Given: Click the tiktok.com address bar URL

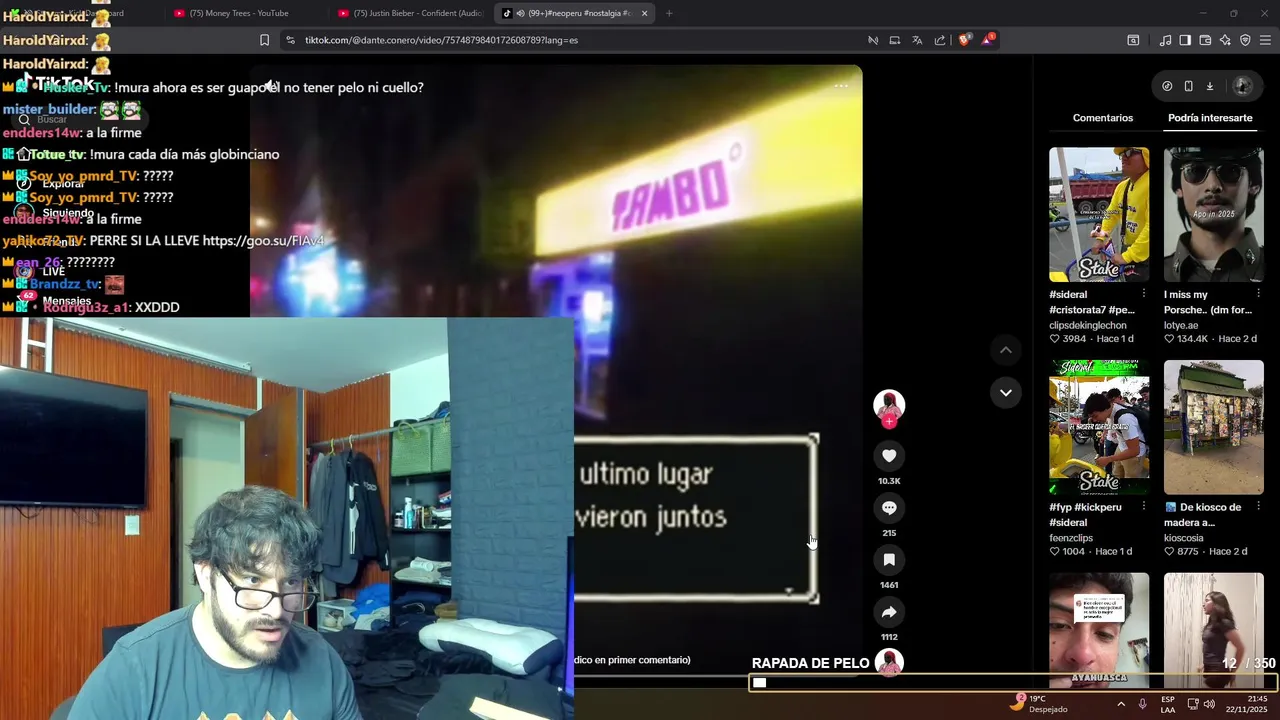Looking at the screenshot, I should 441,40.
